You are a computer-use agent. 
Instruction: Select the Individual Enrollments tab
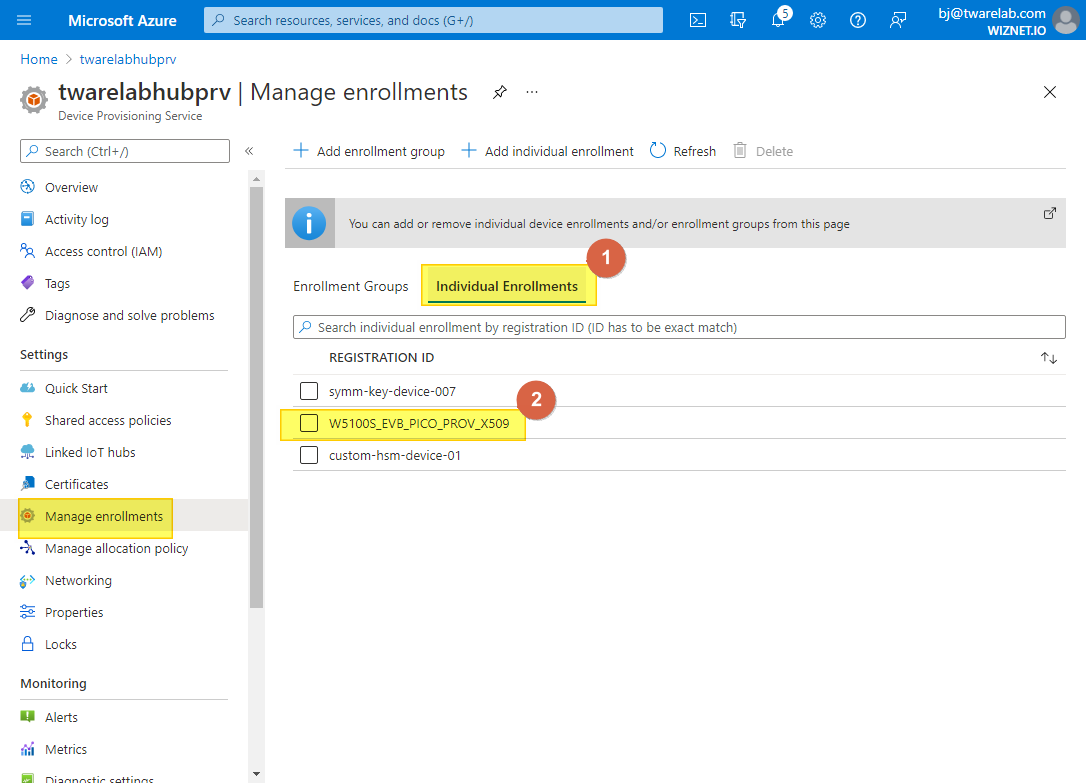click(x=507, y=286)
